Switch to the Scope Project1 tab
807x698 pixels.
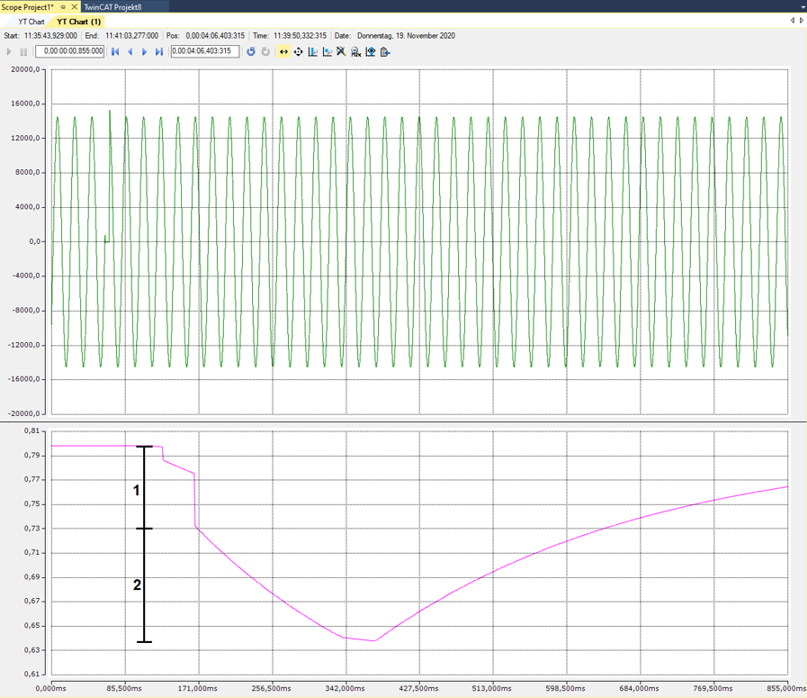pyautogui.click(x=28, y=7)
